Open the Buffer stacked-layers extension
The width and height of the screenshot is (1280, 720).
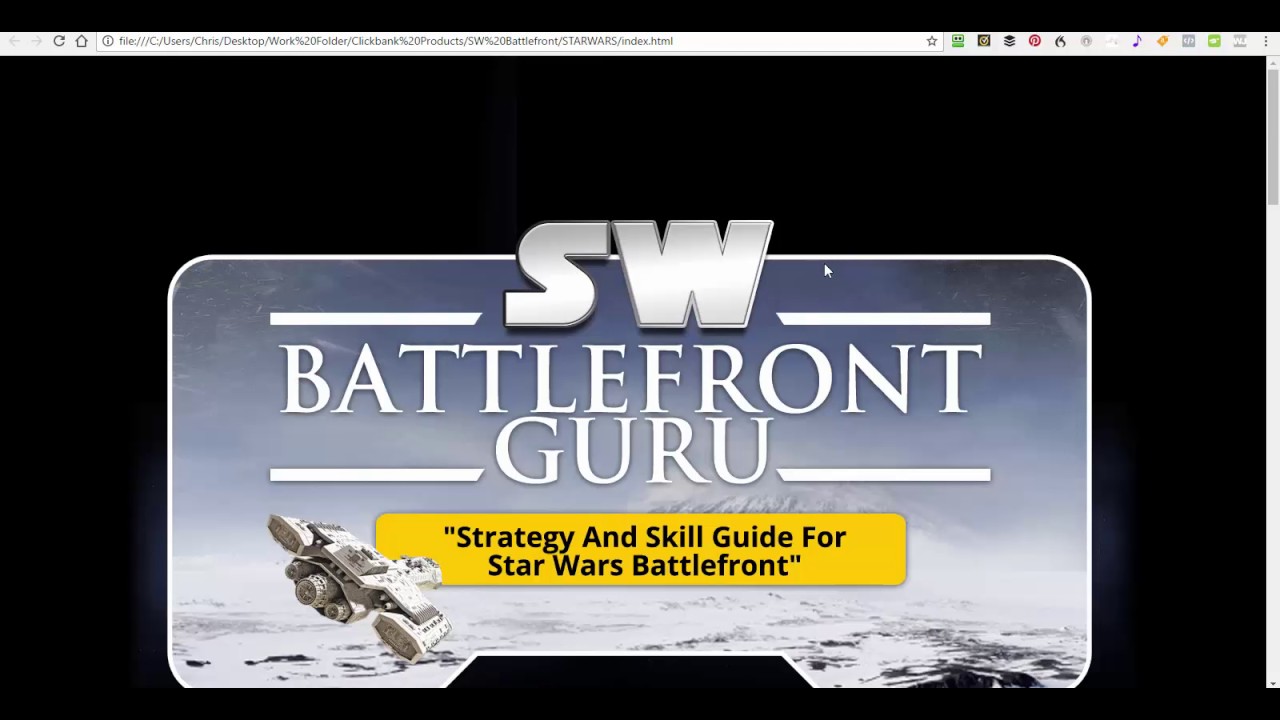tap(1009, 41)
